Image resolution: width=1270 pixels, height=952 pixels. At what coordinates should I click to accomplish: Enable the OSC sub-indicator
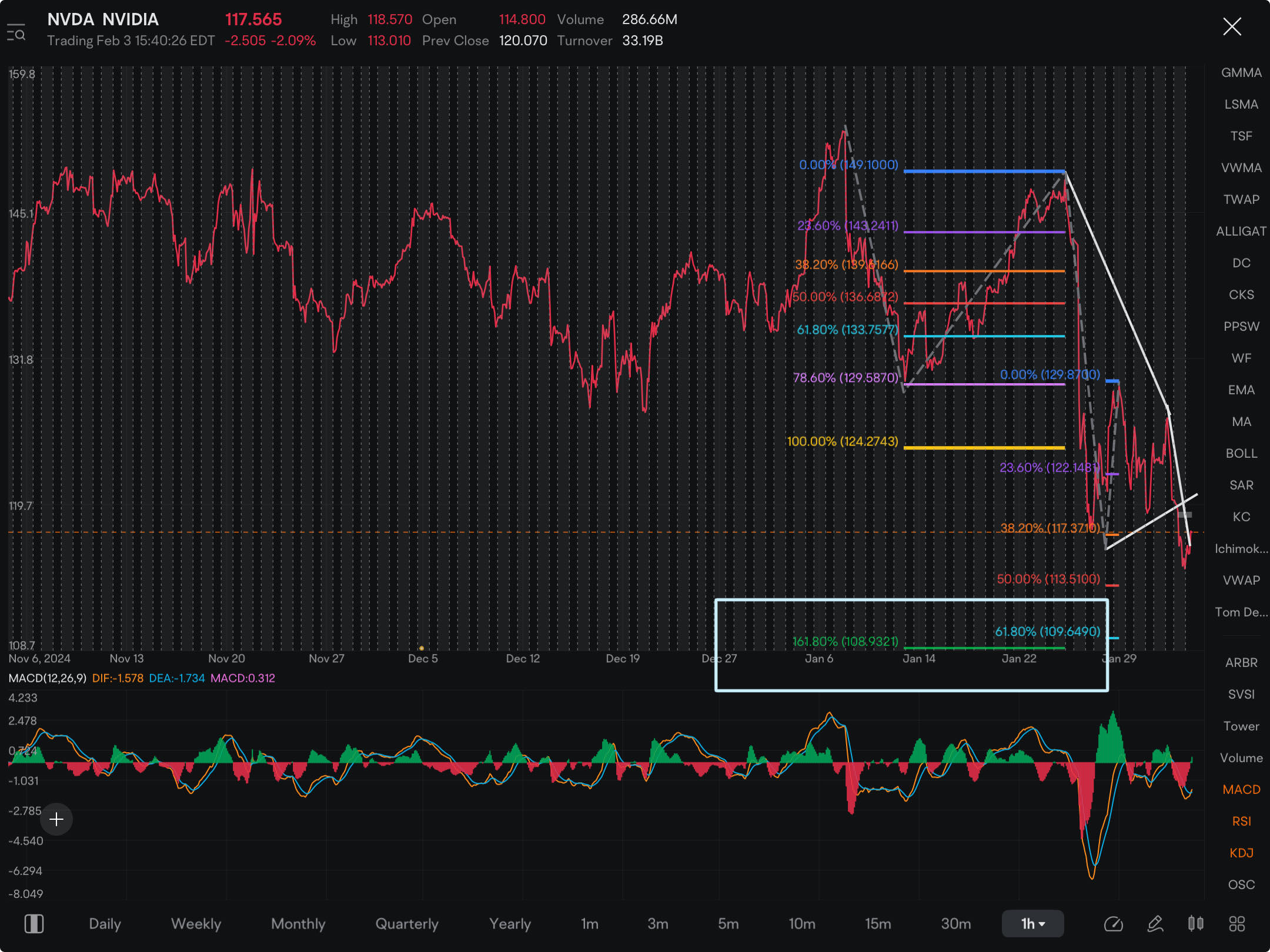(1241, 885)
